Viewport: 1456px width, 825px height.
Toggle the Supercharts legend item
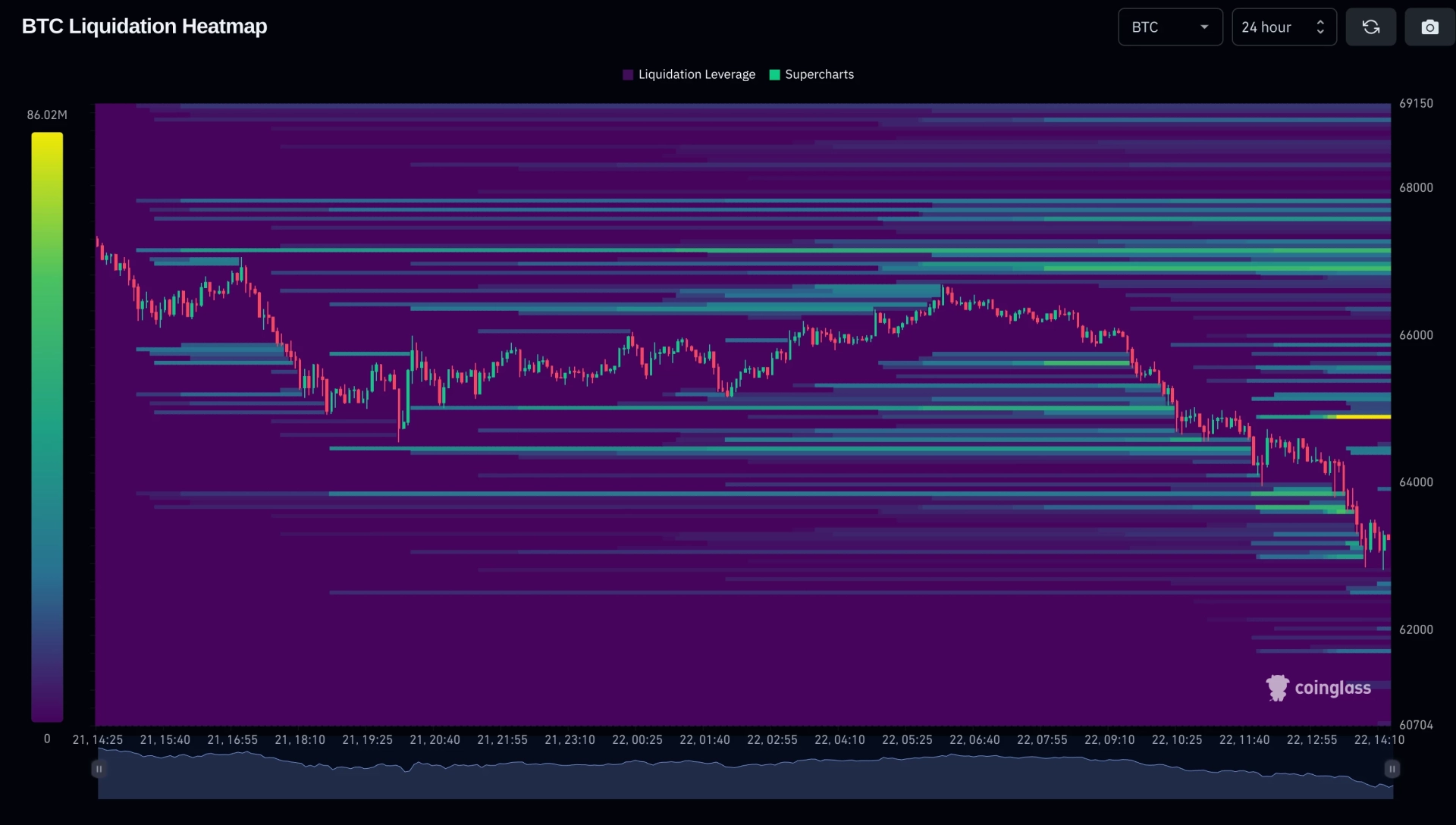811,74
